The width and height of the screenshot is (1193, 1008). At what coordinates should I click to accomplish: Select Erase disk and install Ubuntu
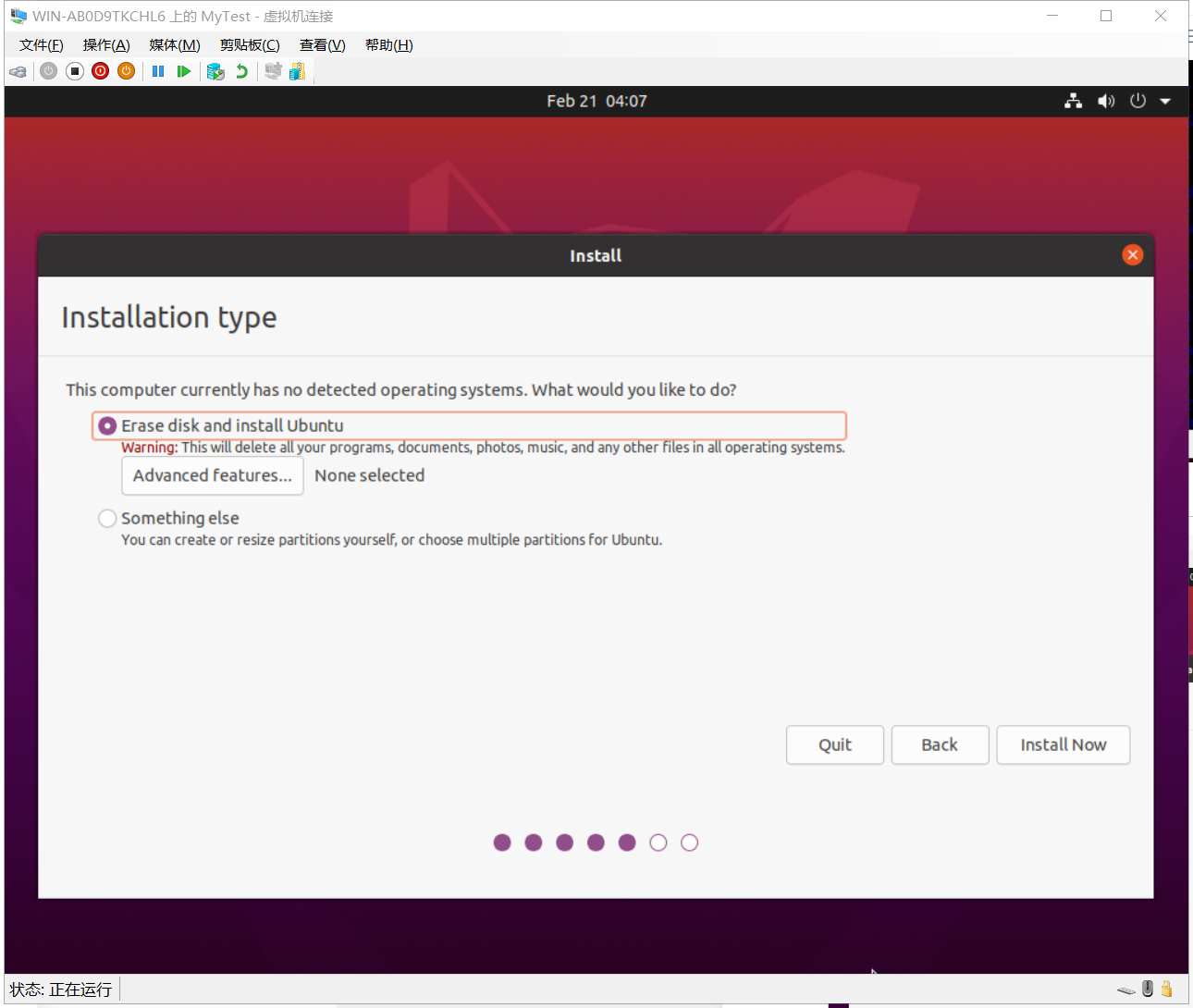[x=469, y=425]
